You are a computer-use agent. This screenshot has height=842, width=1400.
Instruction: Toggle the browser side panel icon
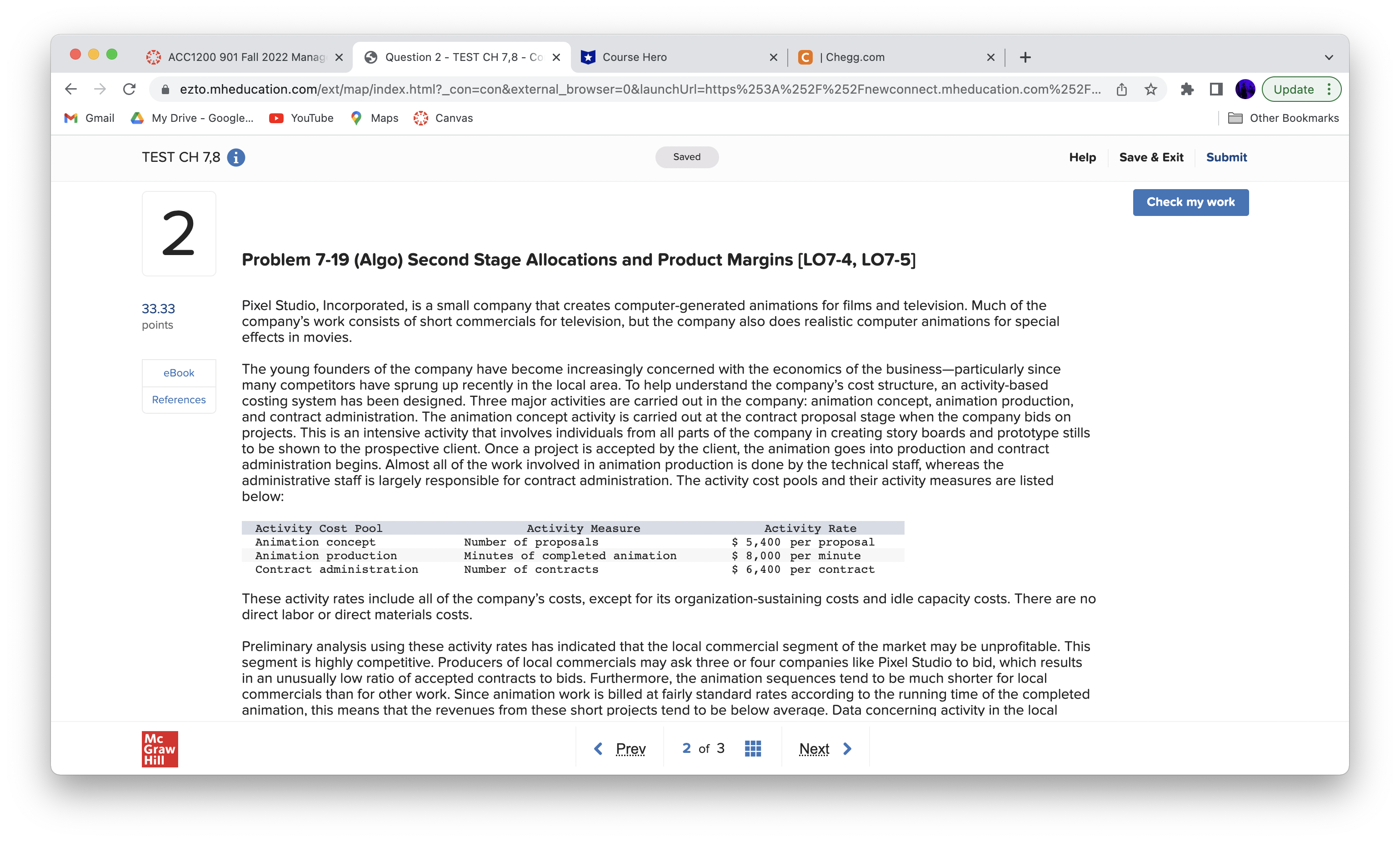tap(1215, 89)
